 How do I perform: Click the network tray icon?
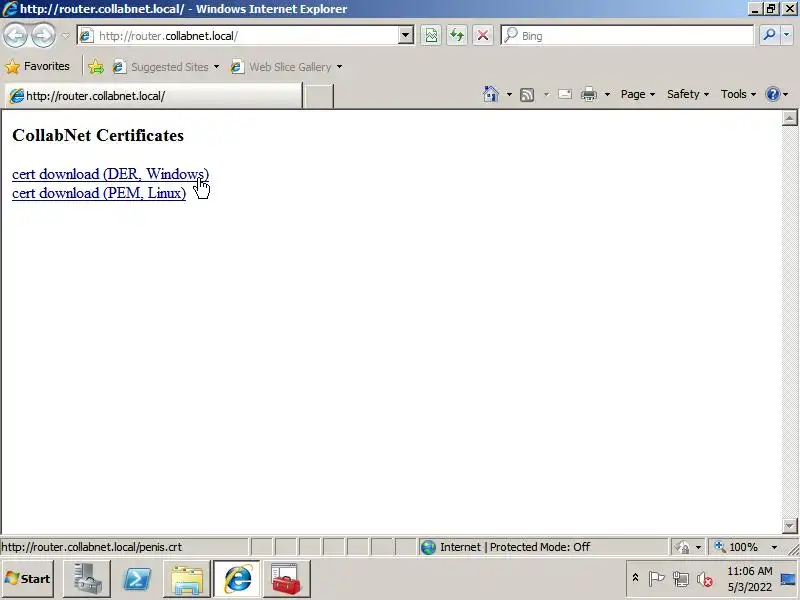(x=681, y=579)
